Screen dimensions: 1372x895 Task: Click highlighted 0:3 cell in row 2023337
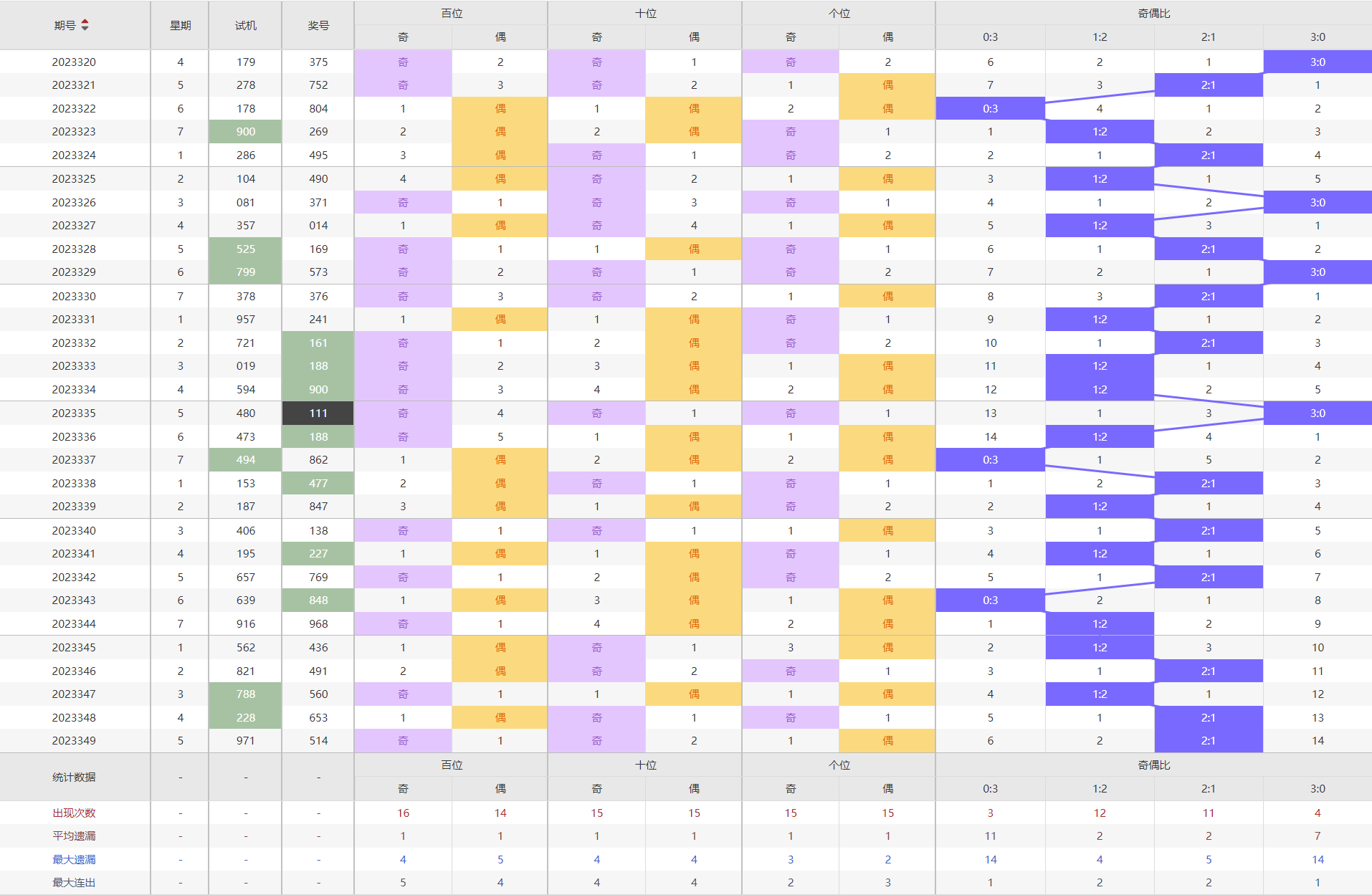[x=991, y=460]
